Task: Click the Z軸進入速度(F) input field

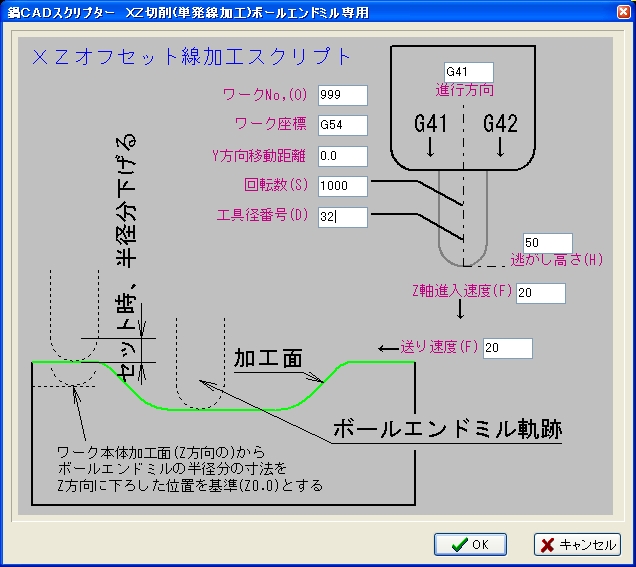Action: (x=541, y=293)
